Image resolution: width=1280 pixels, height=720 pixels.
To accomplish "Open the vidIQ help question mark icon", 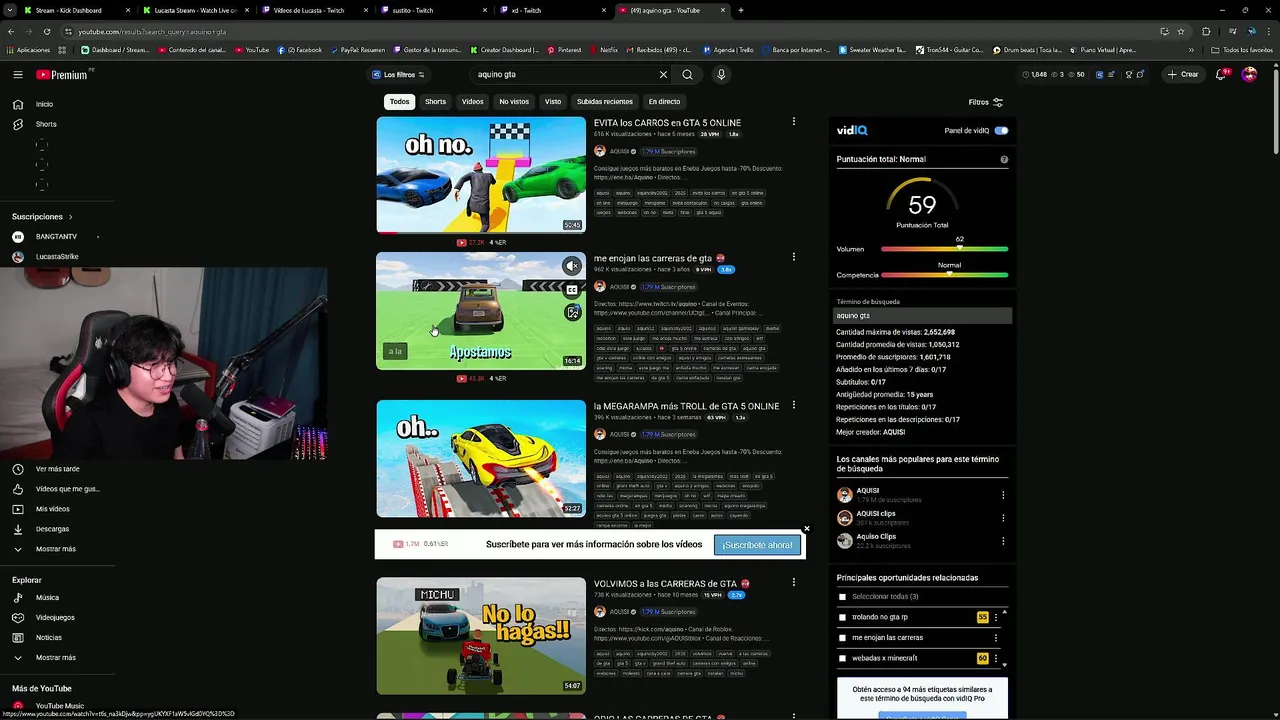I will (x=1004, y=159).
